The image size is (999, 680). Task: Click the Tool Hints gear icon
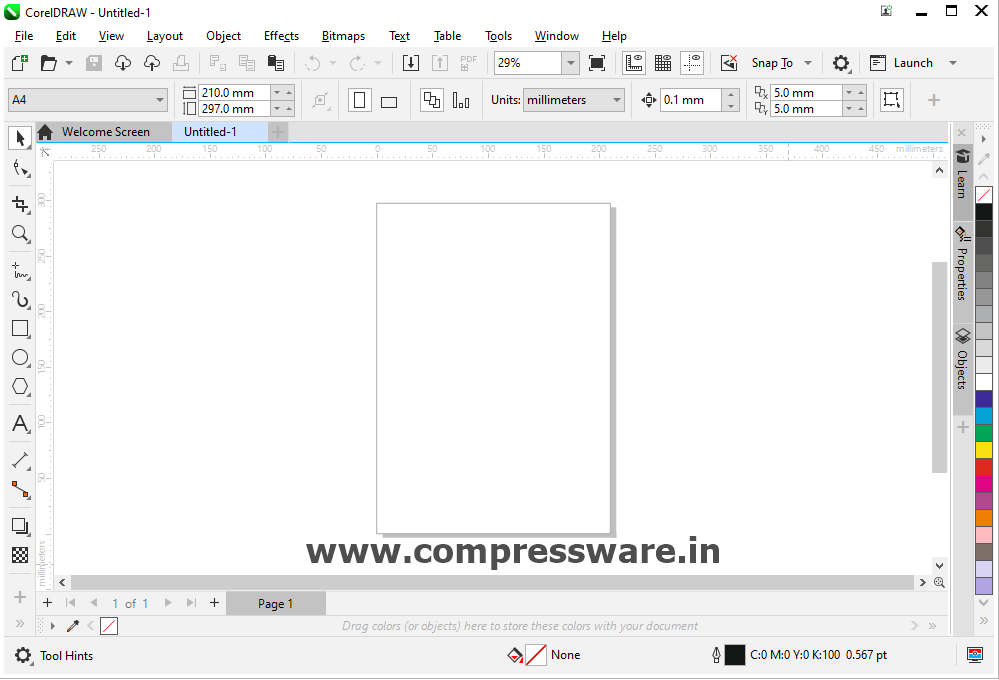coord(23,655)
